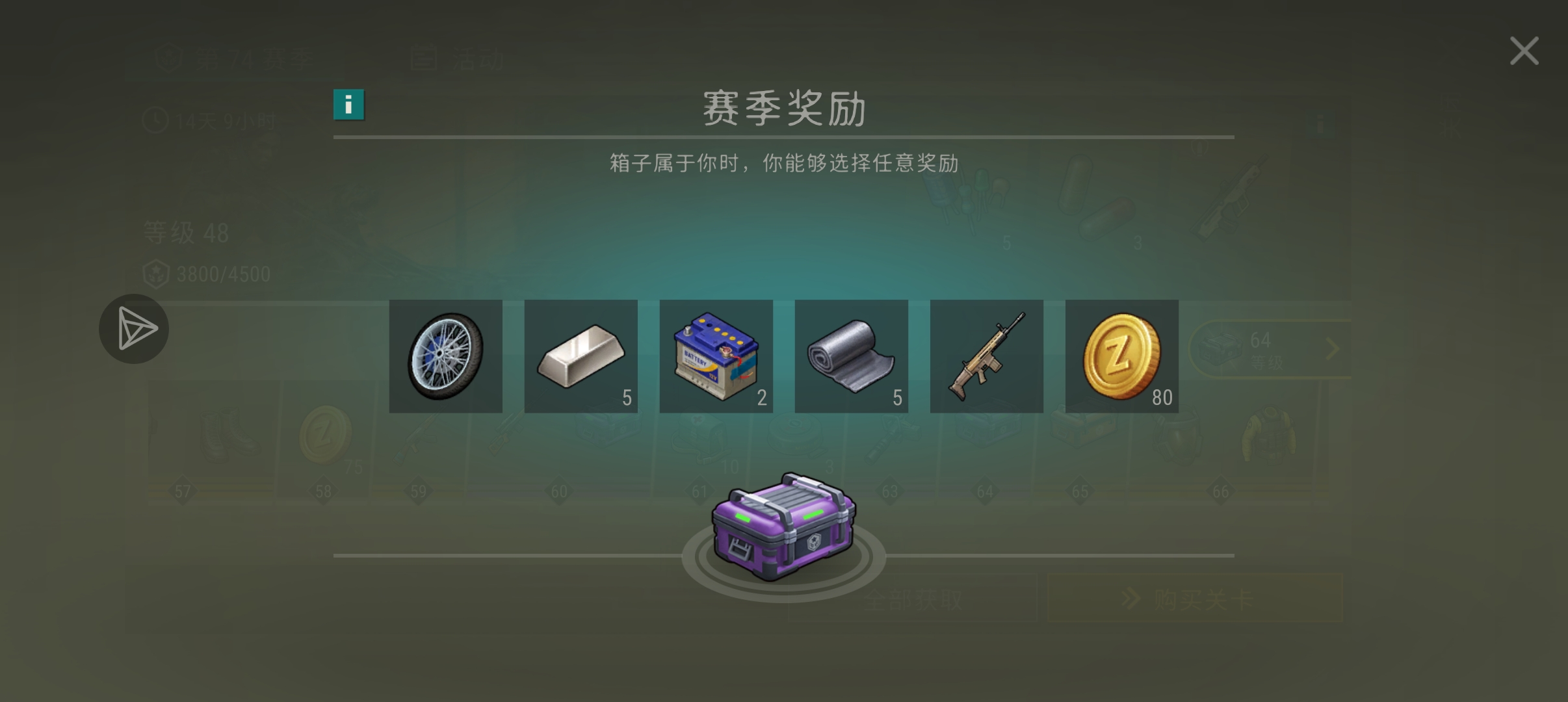Select the 80 gold Z coins reward

point(1121,356)
